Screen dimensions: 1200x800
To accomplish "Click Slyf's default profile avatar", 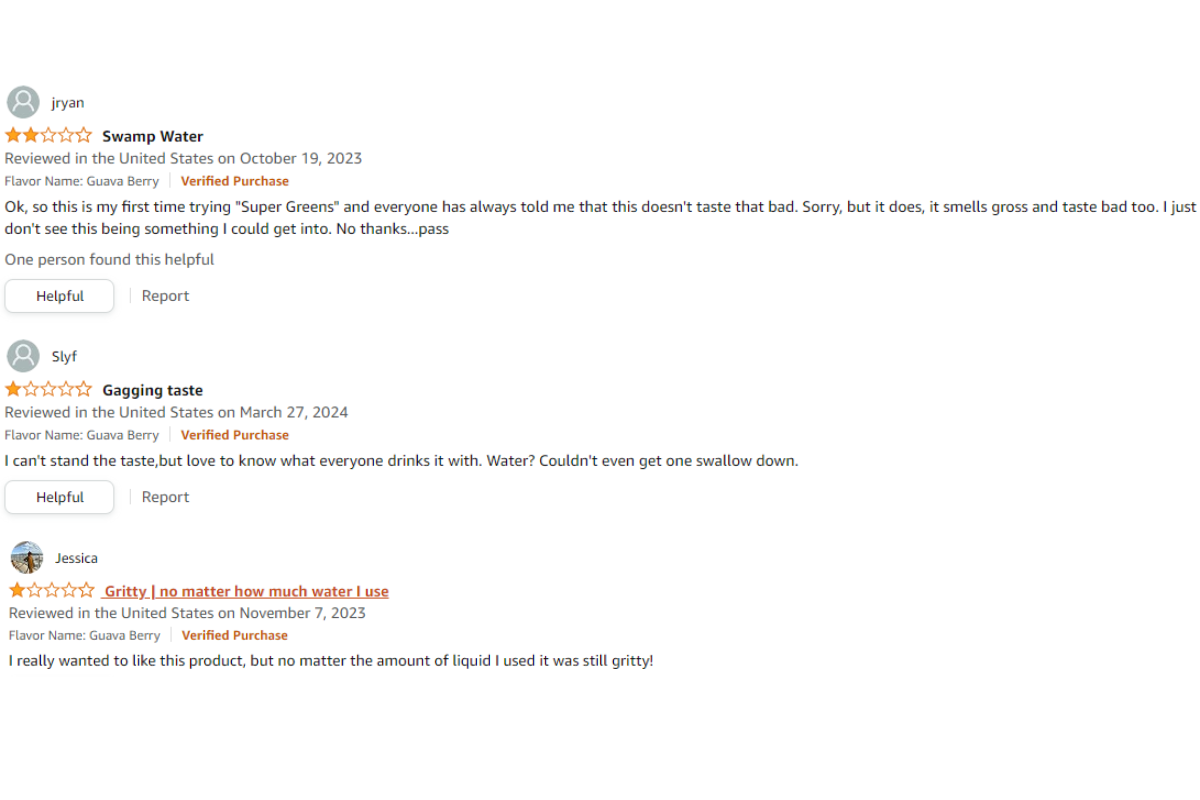I will tap(23, 356).
